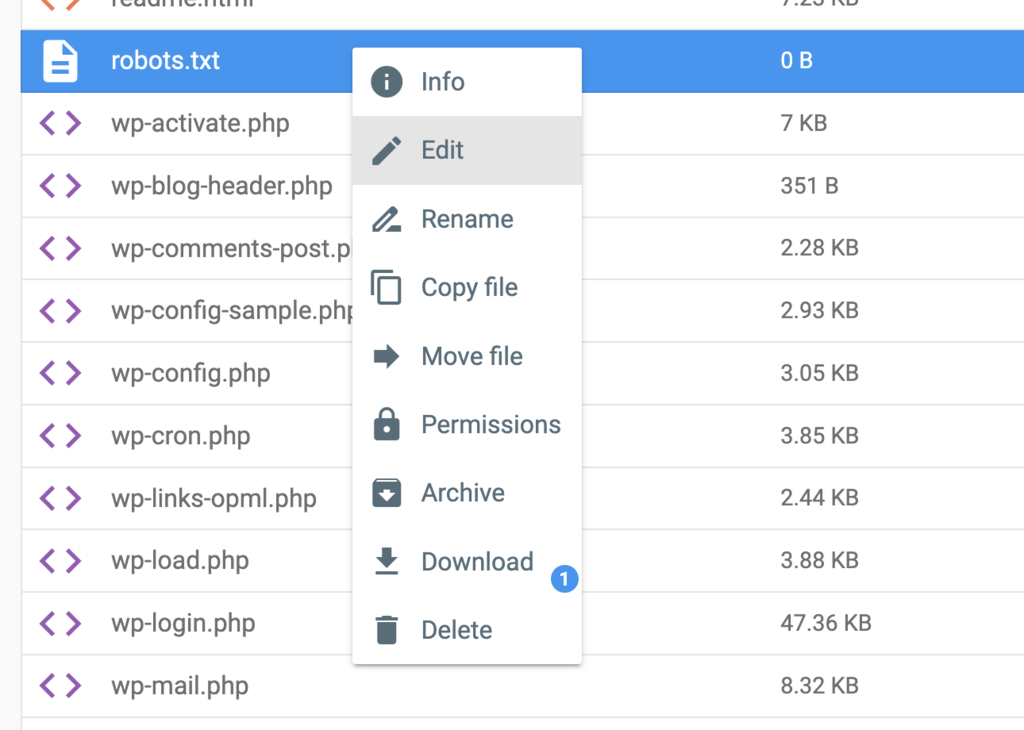Viewport: 1024px width, 730px height.
Task: Click the Rename pen icon
Action: (387, 219)
